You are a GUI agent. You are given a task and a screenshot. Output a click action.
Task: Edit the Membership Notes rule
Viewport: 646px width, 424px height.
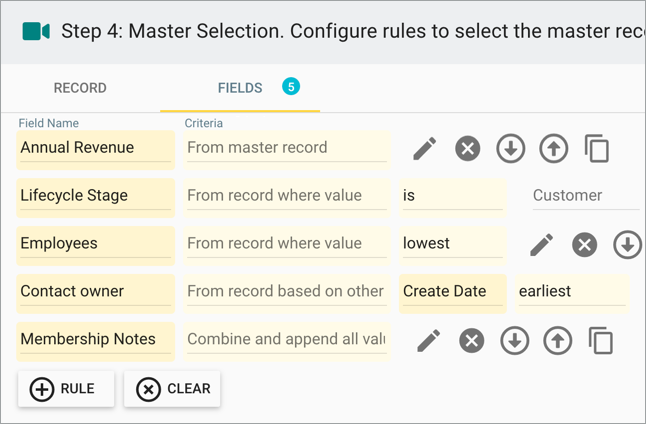(x=429, y=341)
